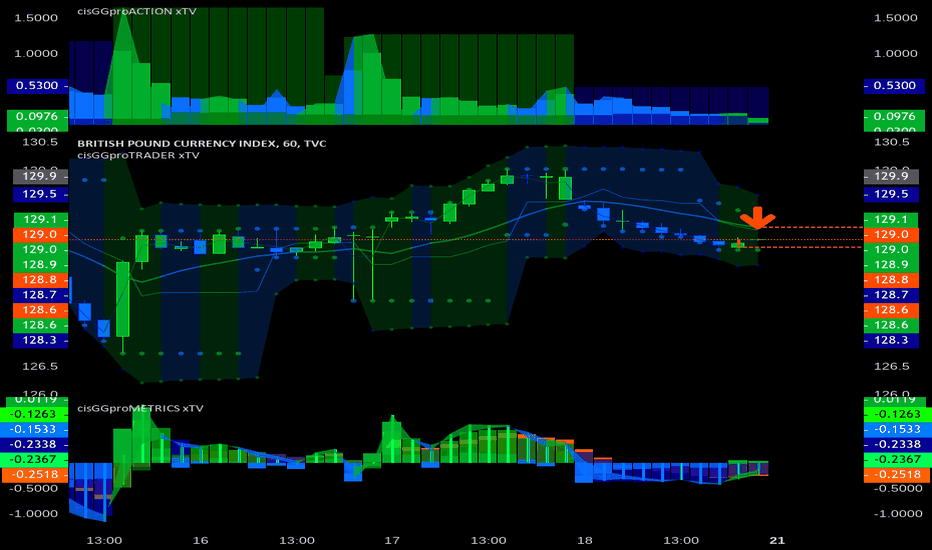Click 1.5000 value on right scale
This screenshot has width=932, height=550.
click(896, 18)
